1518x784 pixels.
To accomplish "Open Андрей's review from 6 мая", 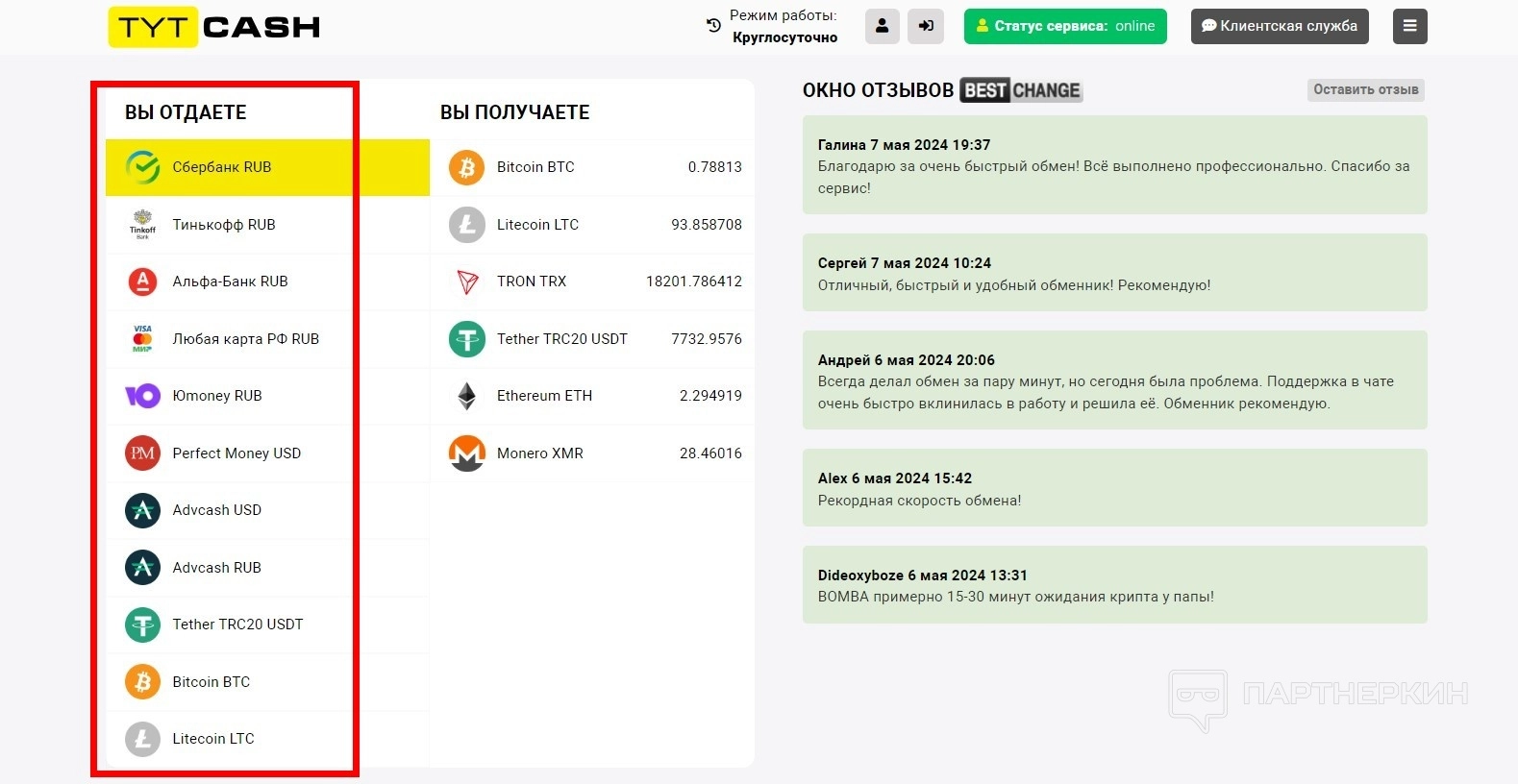I will tap(1115, 380).
